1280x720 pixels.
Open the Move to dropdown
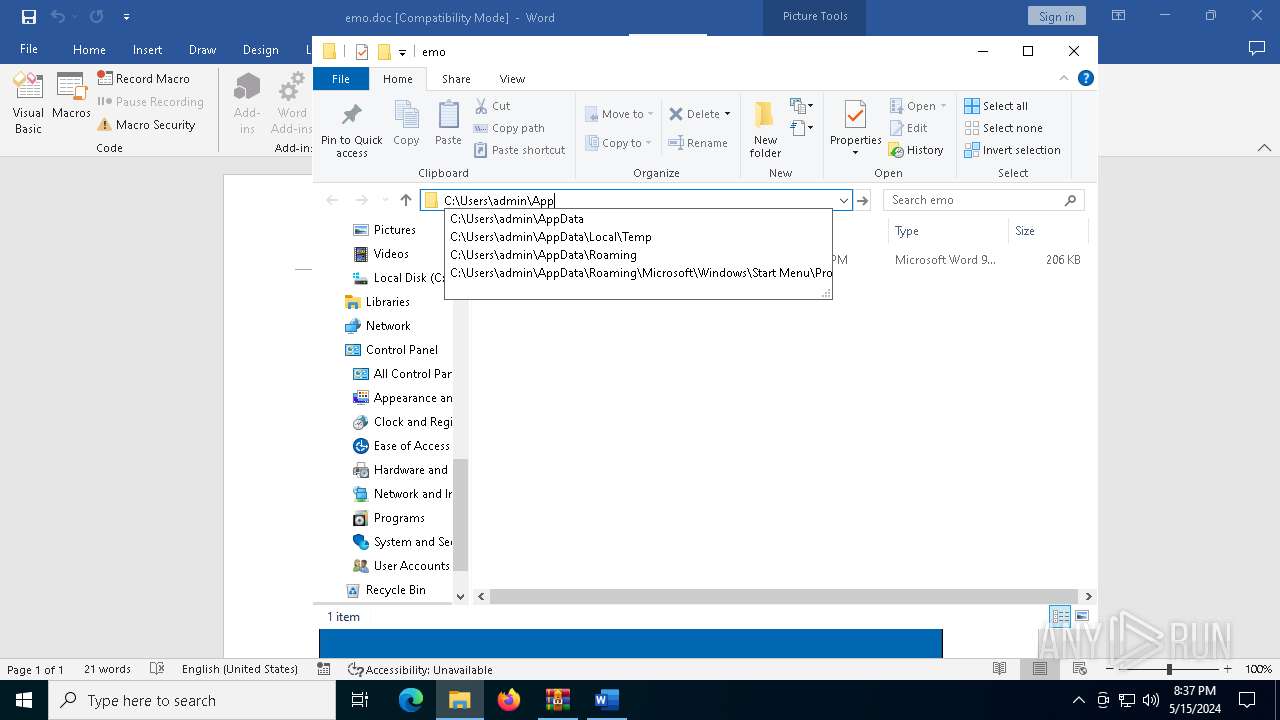tap(619, 114)
